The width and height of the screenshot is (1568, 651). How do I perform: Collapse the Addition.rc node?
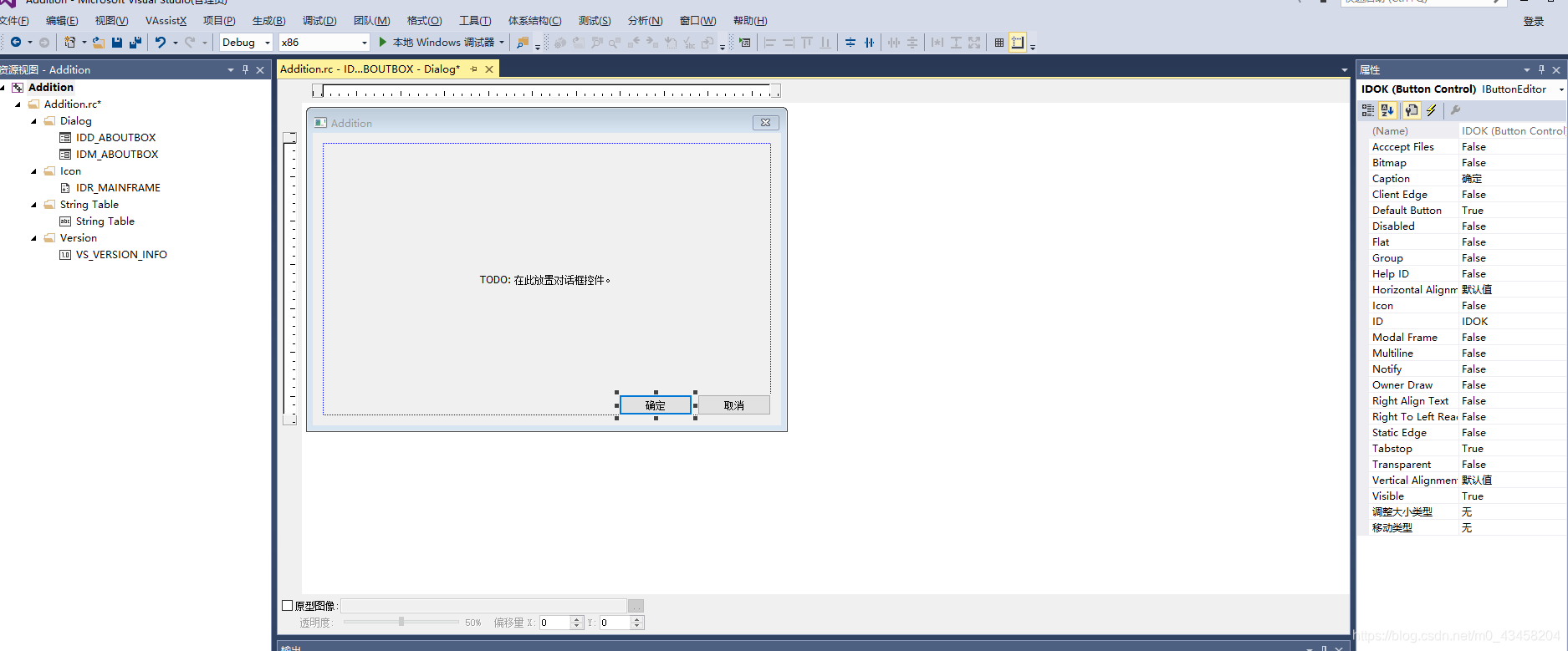pyautogui.click(x=18, y=104)
